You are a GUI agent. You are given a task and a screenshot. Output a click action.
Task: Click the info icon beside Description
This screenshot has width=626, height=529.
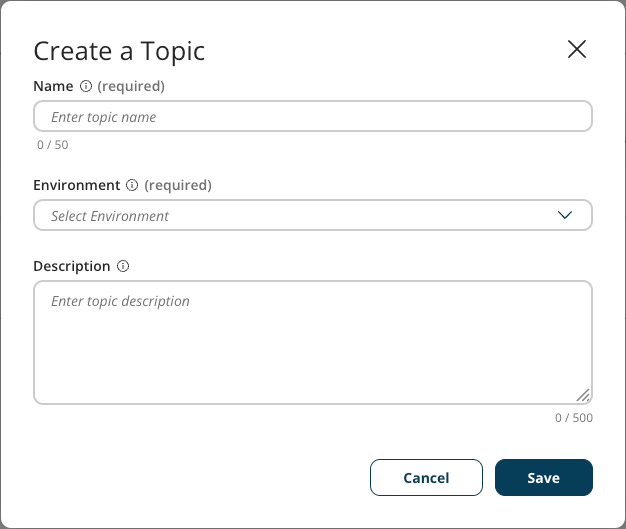[123, 266]
